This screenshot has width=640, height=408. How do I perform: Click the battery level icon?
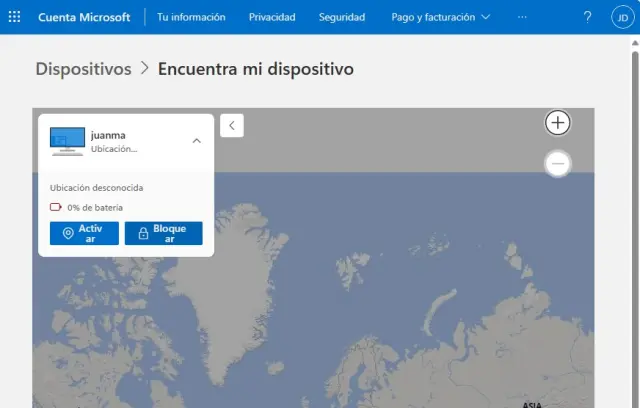[56, 207]
